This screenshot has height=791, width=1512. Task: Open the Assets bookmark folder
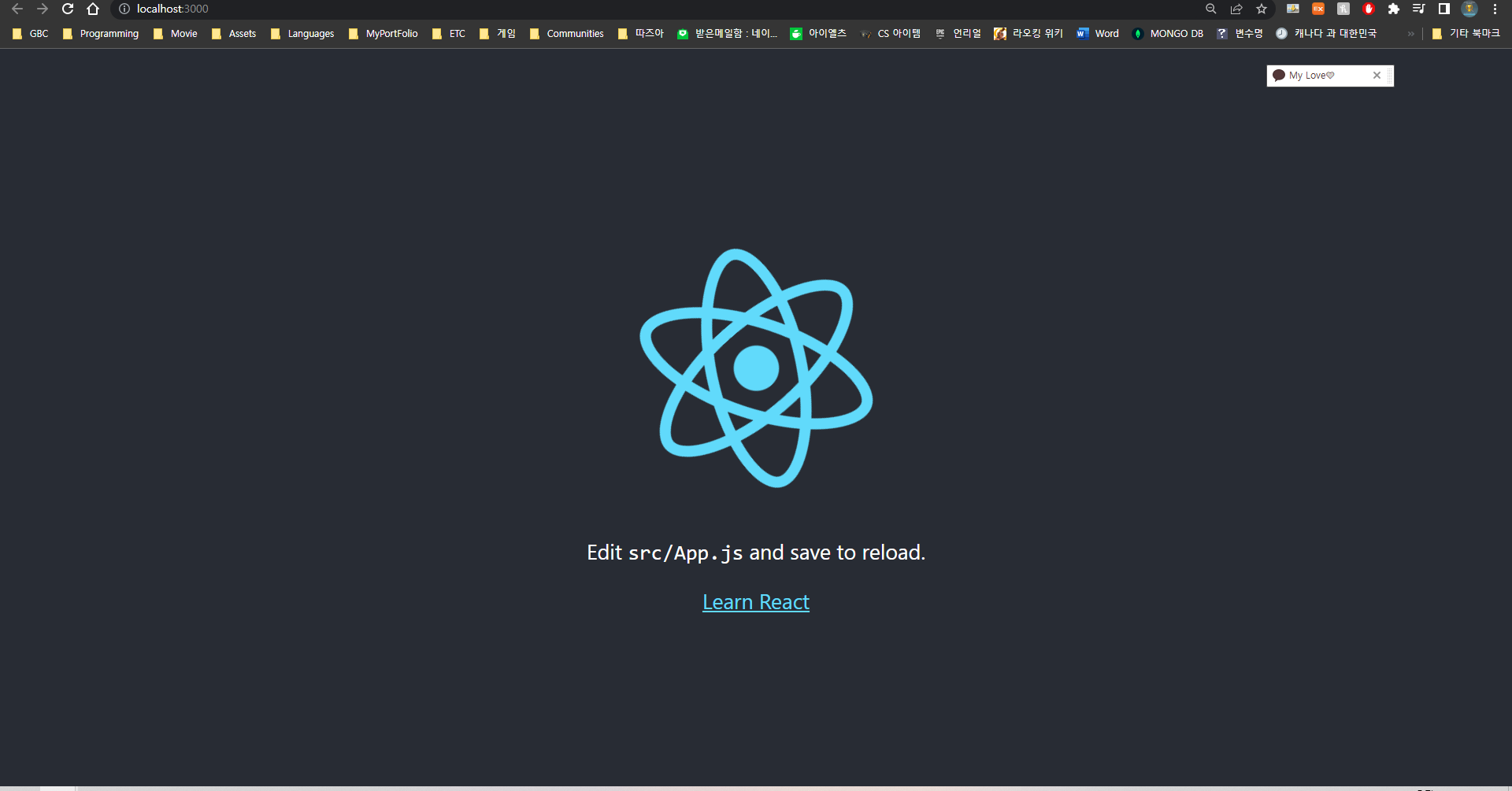[x=234, y=34]
